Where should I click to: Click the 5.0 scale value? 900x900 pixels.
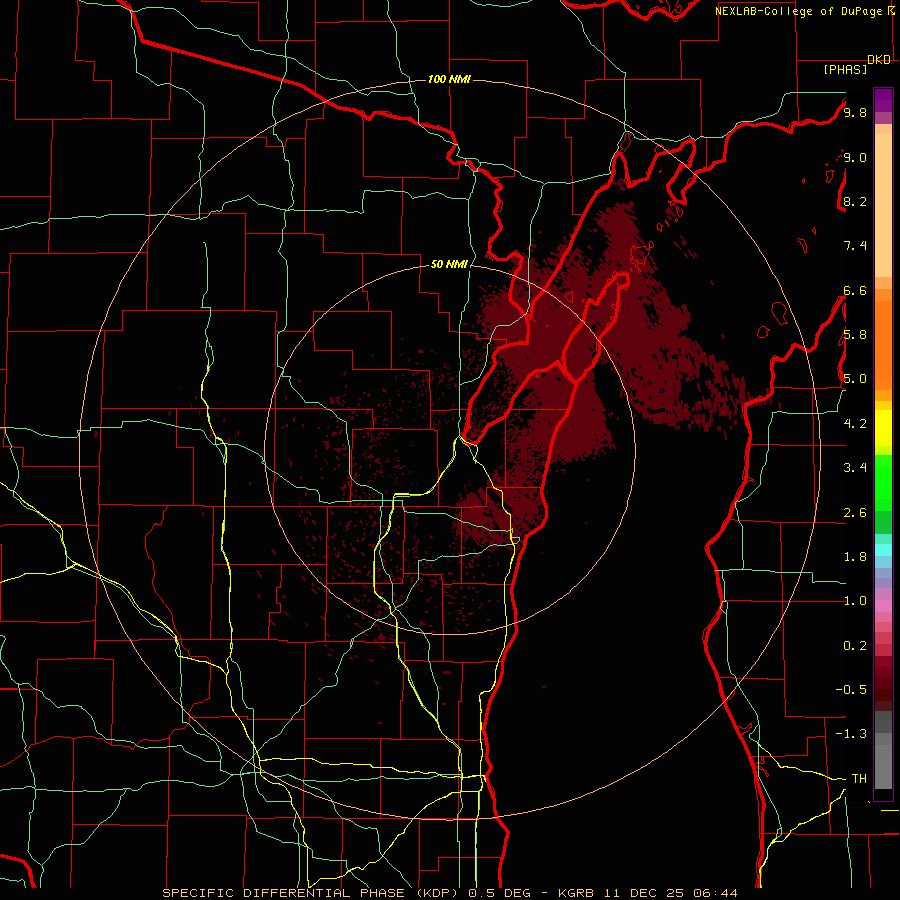[855, 379]
